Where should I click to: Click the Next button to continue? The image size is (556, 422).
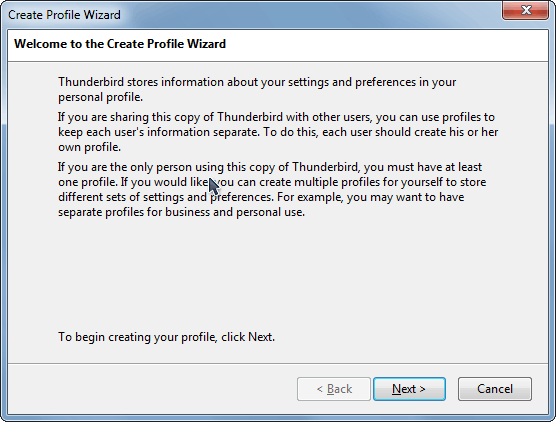[x=409, y=389]
